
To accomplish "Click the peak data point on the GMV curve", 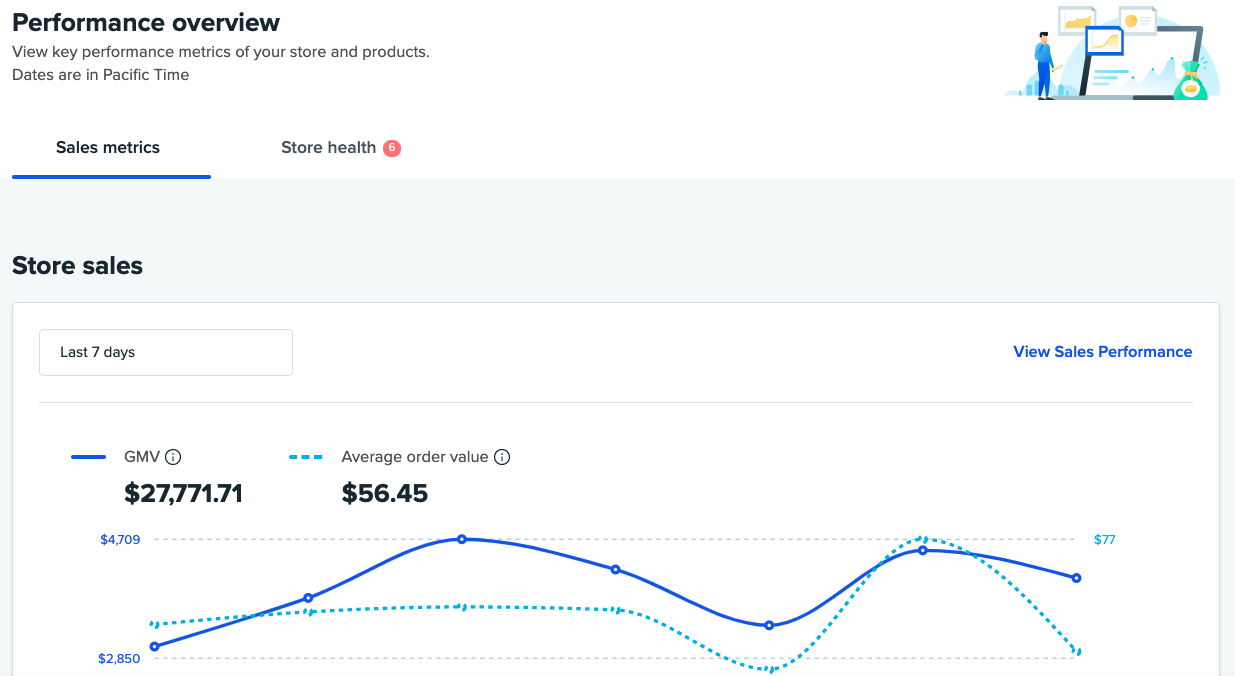I will (461, 538).
